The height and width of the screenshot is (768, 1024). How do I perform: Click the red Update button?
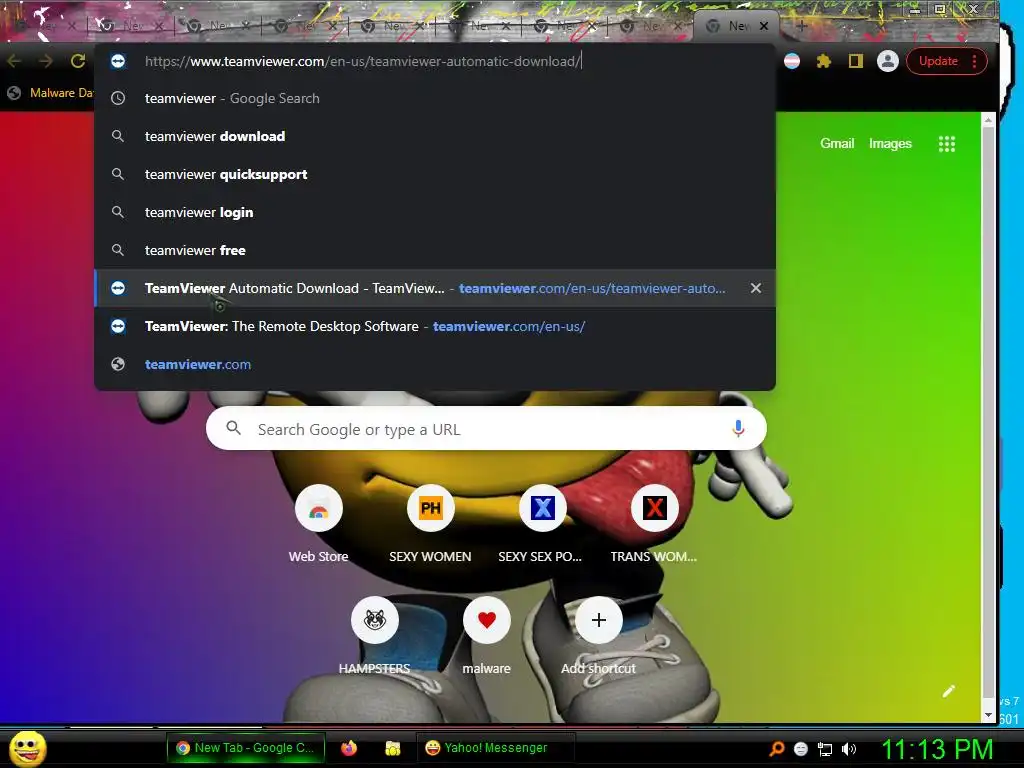pyautogui.click(x=938, y=61)
